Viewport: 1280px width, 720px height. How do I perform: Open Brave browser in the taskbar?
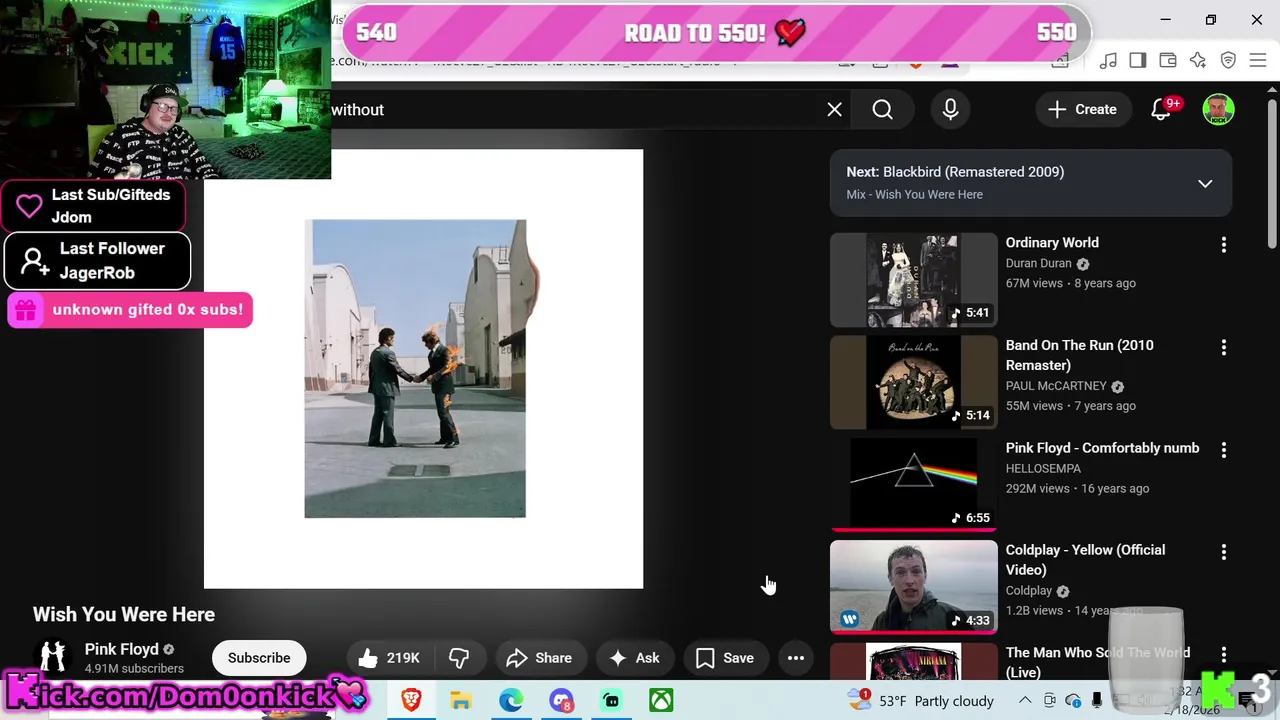click(x=411, y=700)
